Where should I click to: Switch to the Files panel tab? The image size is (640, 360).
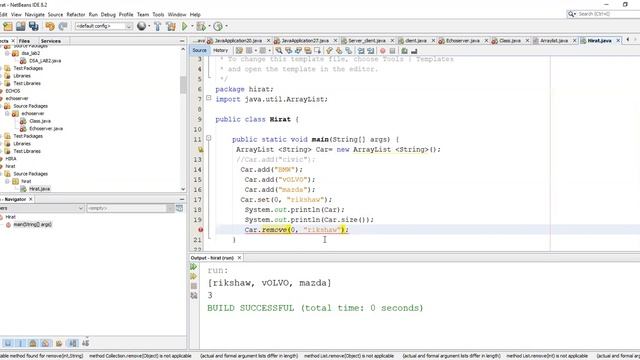coord(24,41)
